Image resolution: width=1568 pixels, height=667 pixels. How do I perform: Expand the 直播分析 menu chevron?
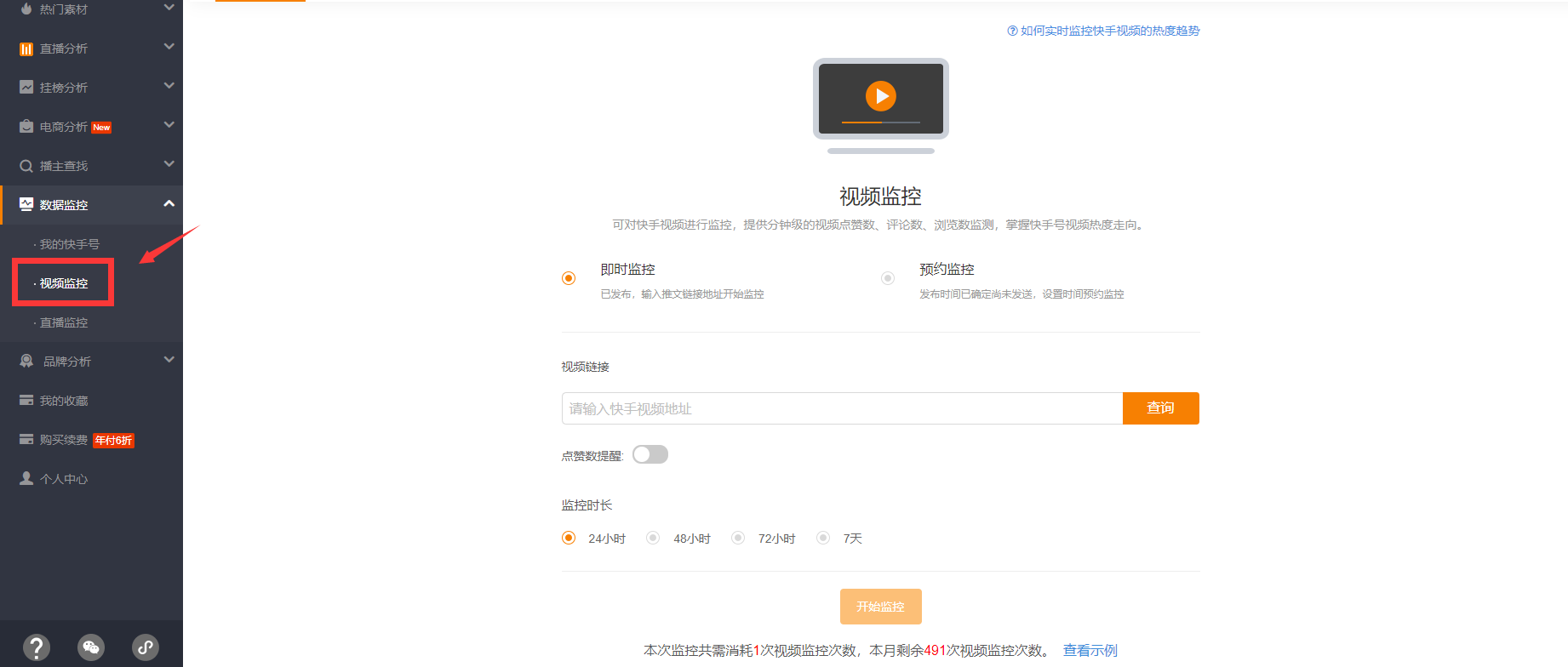pyautogui.click(x=169, y=47)
